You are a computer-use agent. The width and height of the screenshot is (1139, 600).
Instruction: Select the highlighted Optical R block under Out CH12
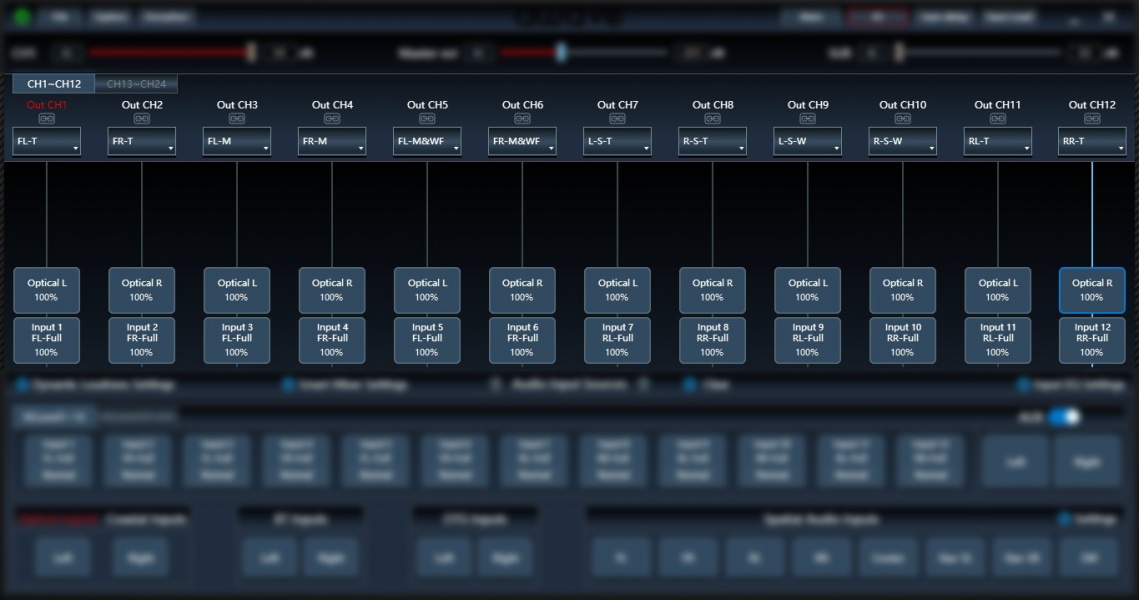point(1092,290)
